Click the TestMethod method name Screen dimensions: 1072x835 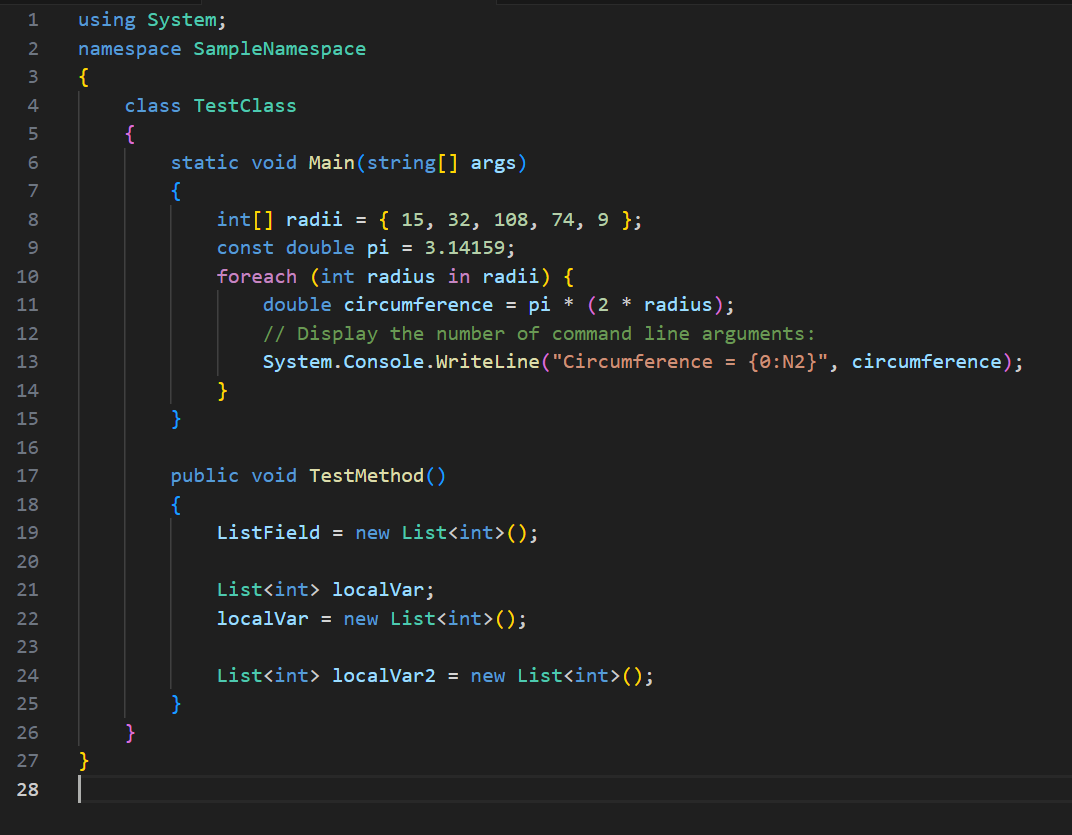tap(368, 475)
